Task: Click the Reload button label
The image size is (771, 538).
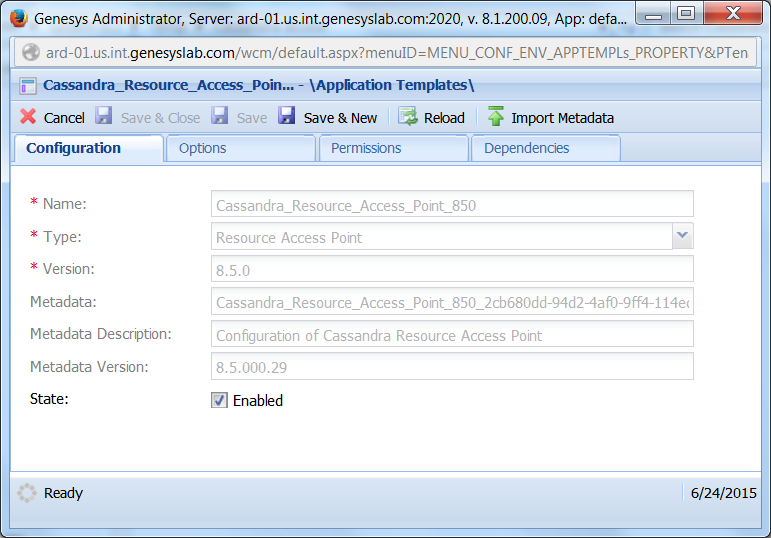Action: (x=444, y=118)
